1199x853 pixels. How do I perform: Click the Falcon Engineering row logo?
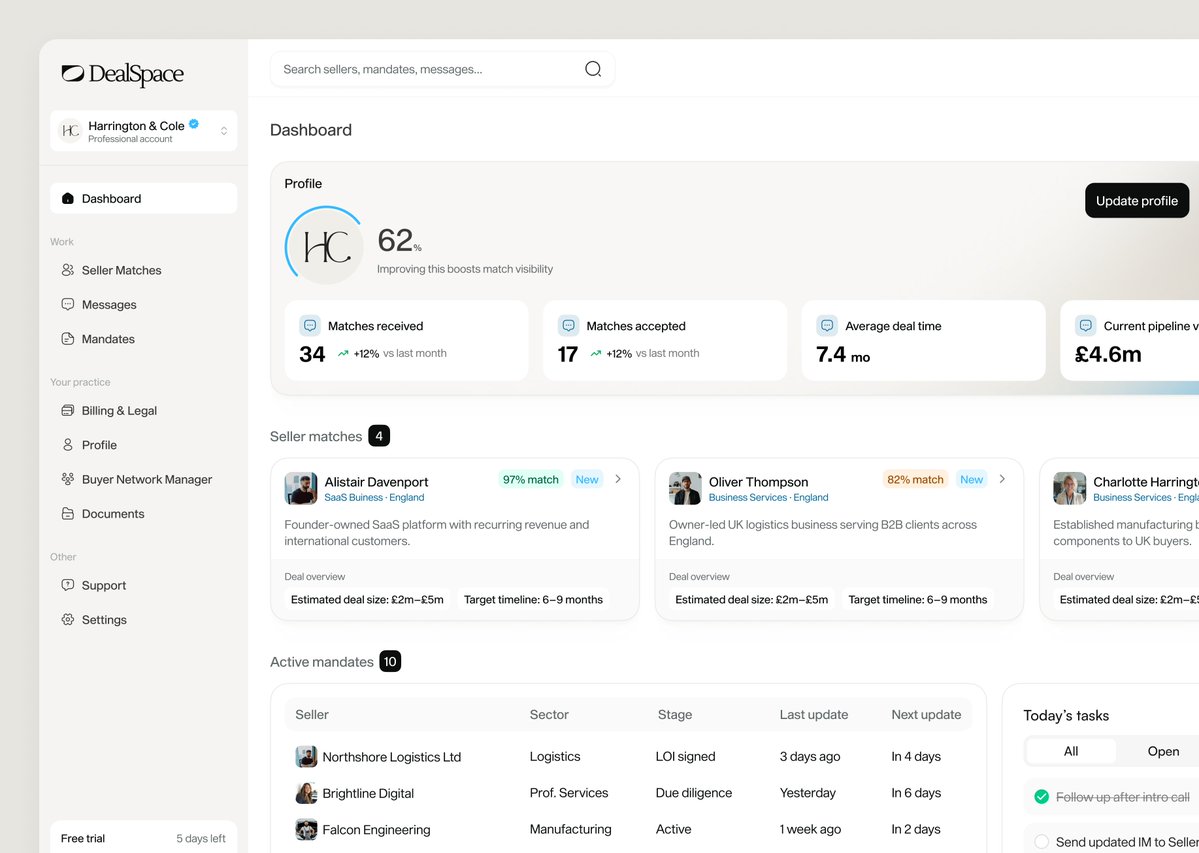click(x=307, y=829)
